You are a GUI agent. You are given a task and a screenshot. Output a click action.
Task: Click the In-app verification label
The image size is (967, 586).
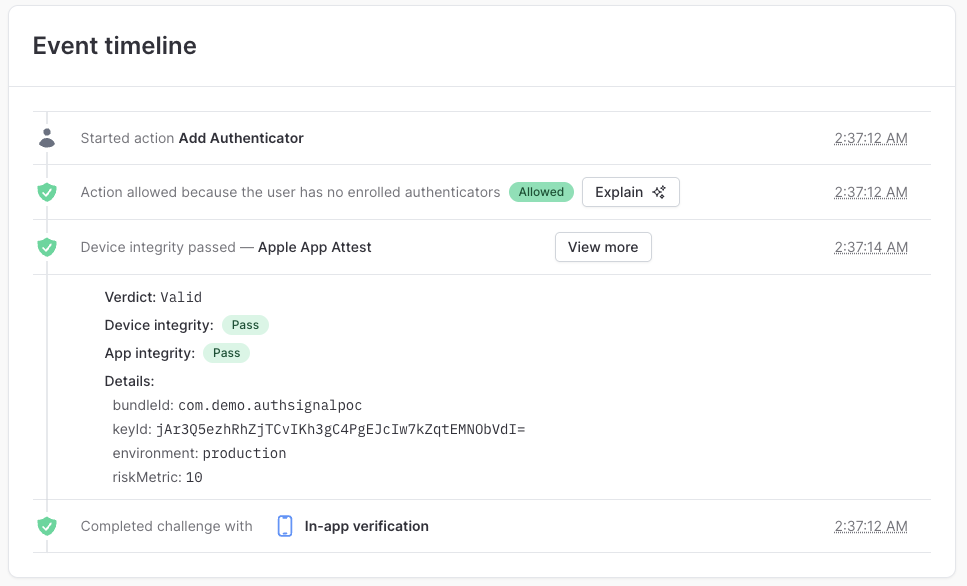click(x=366, y=526)
